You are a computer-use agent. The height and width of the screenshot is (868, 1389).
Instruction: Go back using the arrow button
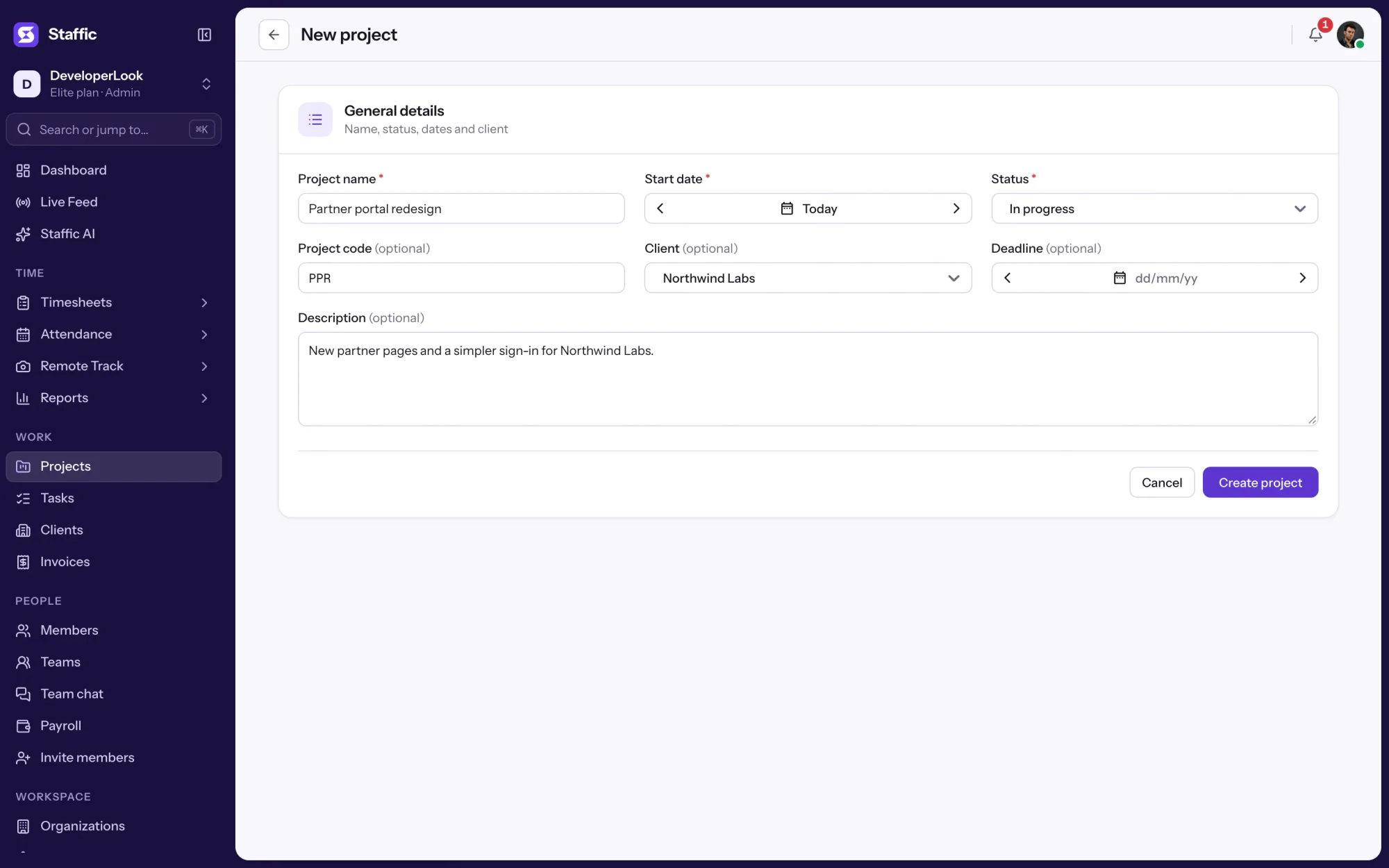click(274, 35)
